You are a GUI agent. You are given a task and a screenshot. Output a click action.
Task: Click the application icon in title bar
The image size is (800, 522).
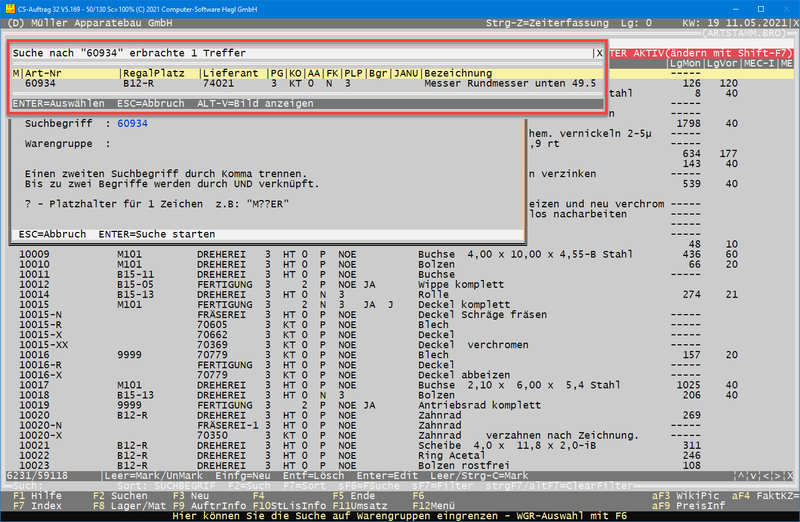[9, 8]
